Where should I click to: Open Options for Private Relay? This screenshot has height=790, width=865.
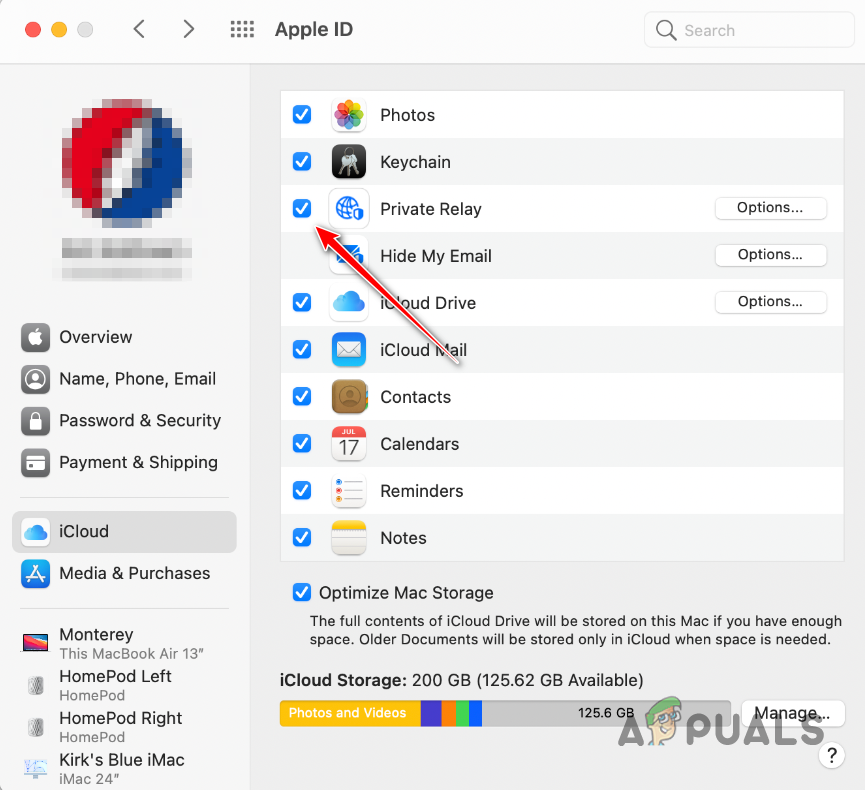click(770, 208)
